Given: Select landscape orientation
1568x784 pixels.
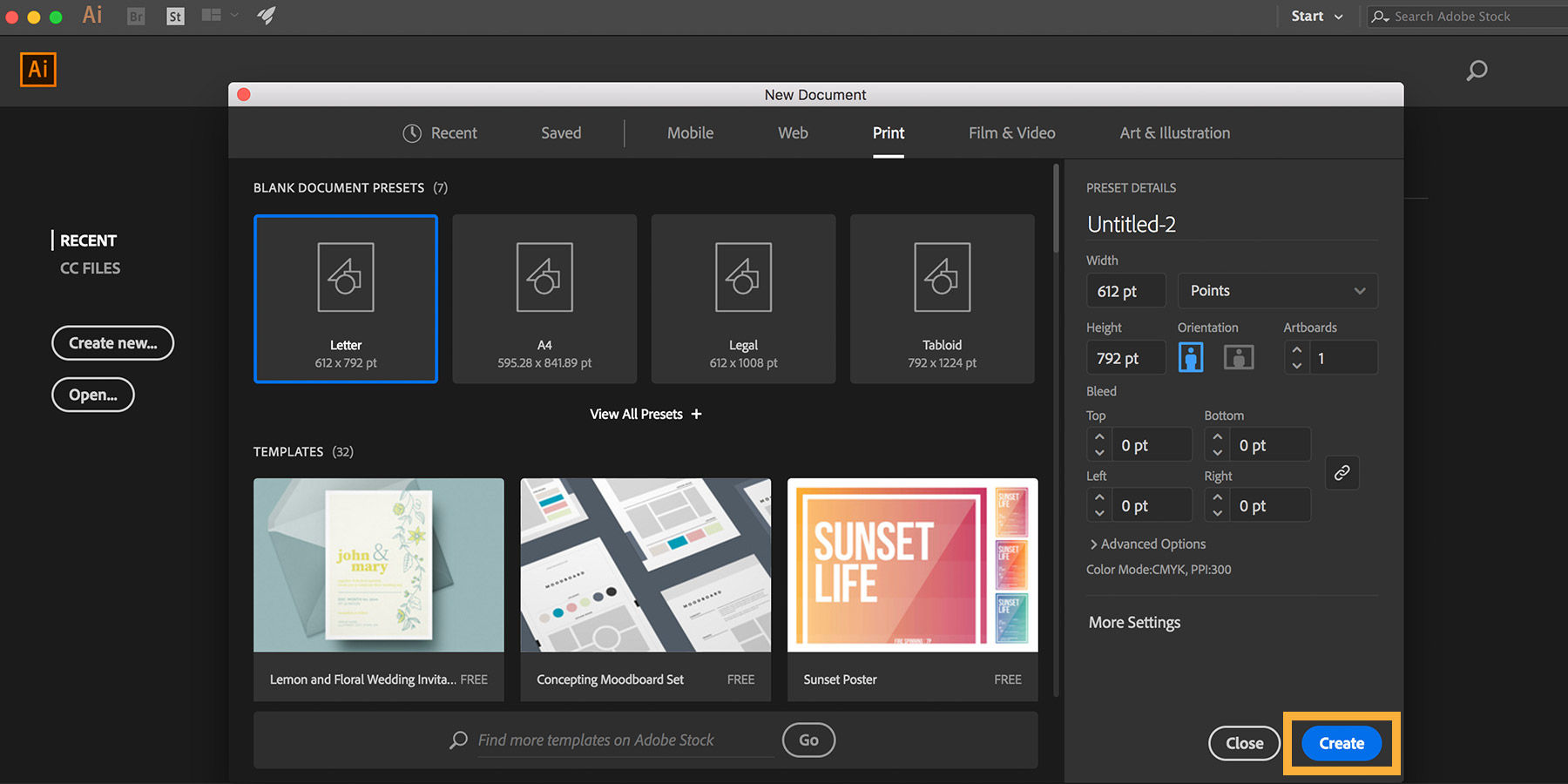Looking at the screenshot, I should (1238, 356).
